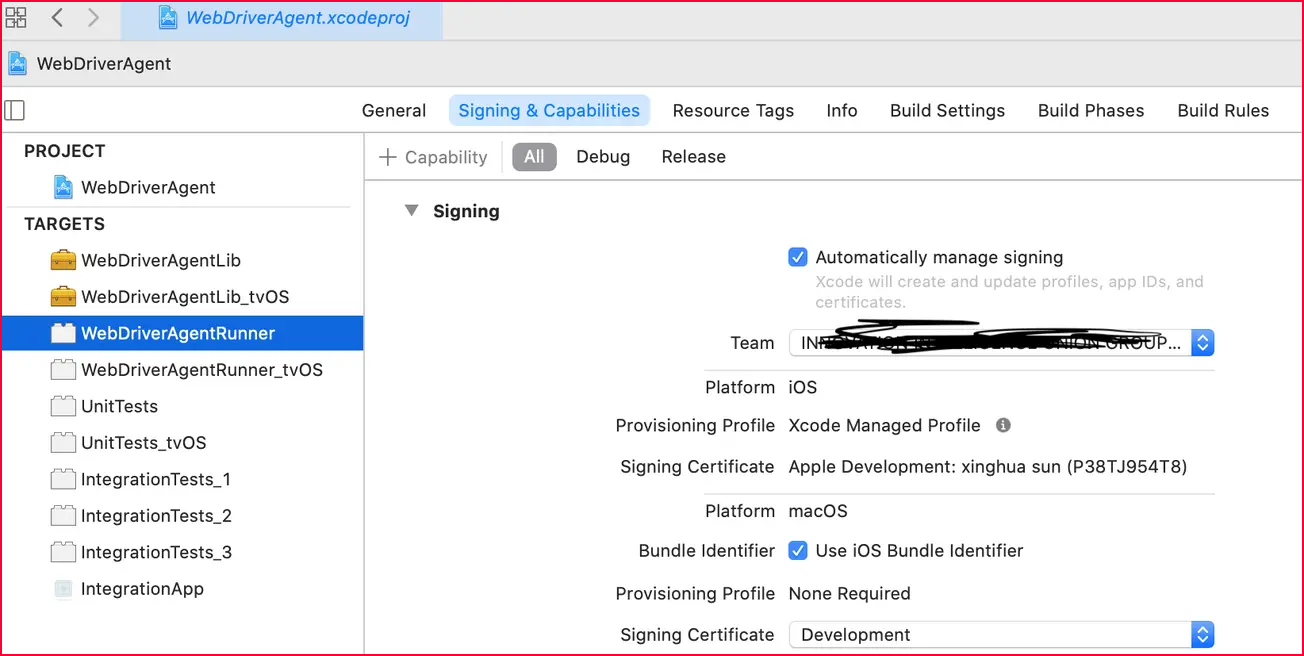Open the Info tab
The image size is (1304, 656).
click(842, 111)
